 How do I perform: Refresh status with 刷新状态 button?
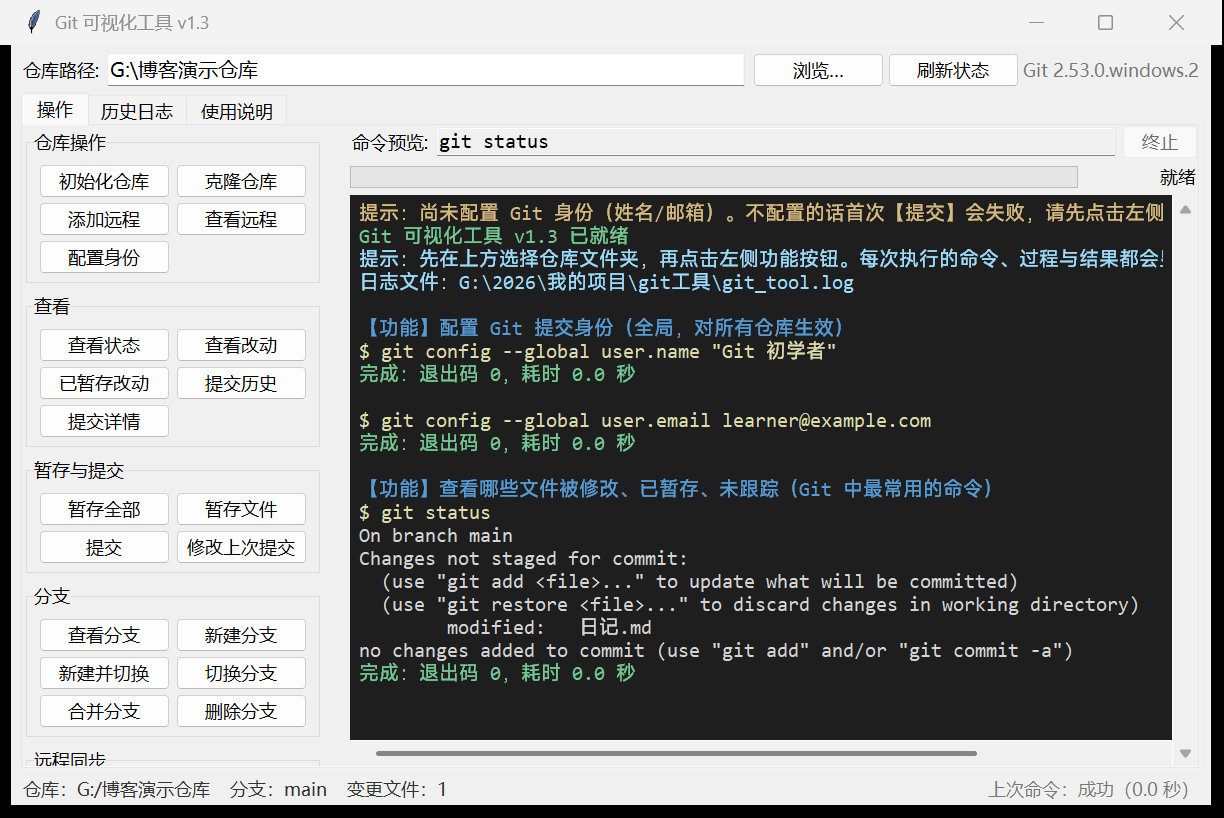tap(953, 70)
